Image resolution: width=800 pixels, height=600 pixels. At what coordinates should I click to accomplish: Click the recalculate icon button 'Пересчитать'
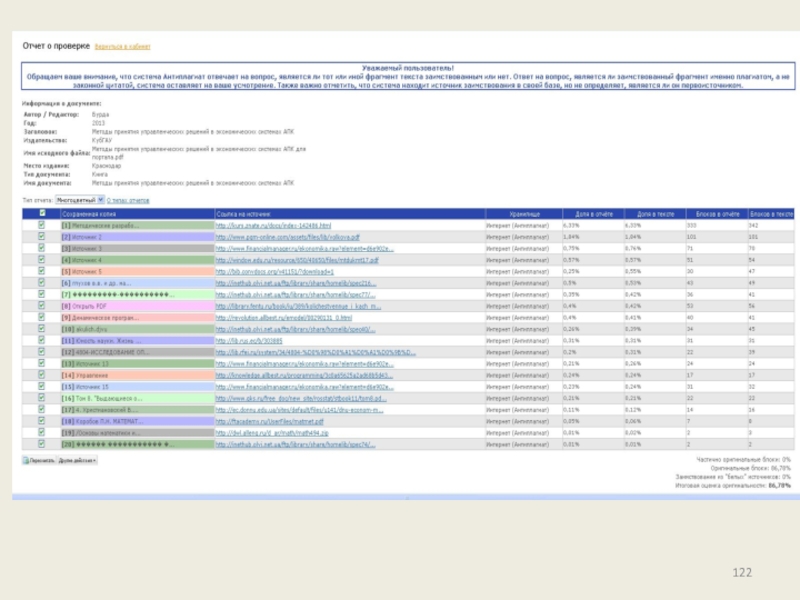click(39, 460)
